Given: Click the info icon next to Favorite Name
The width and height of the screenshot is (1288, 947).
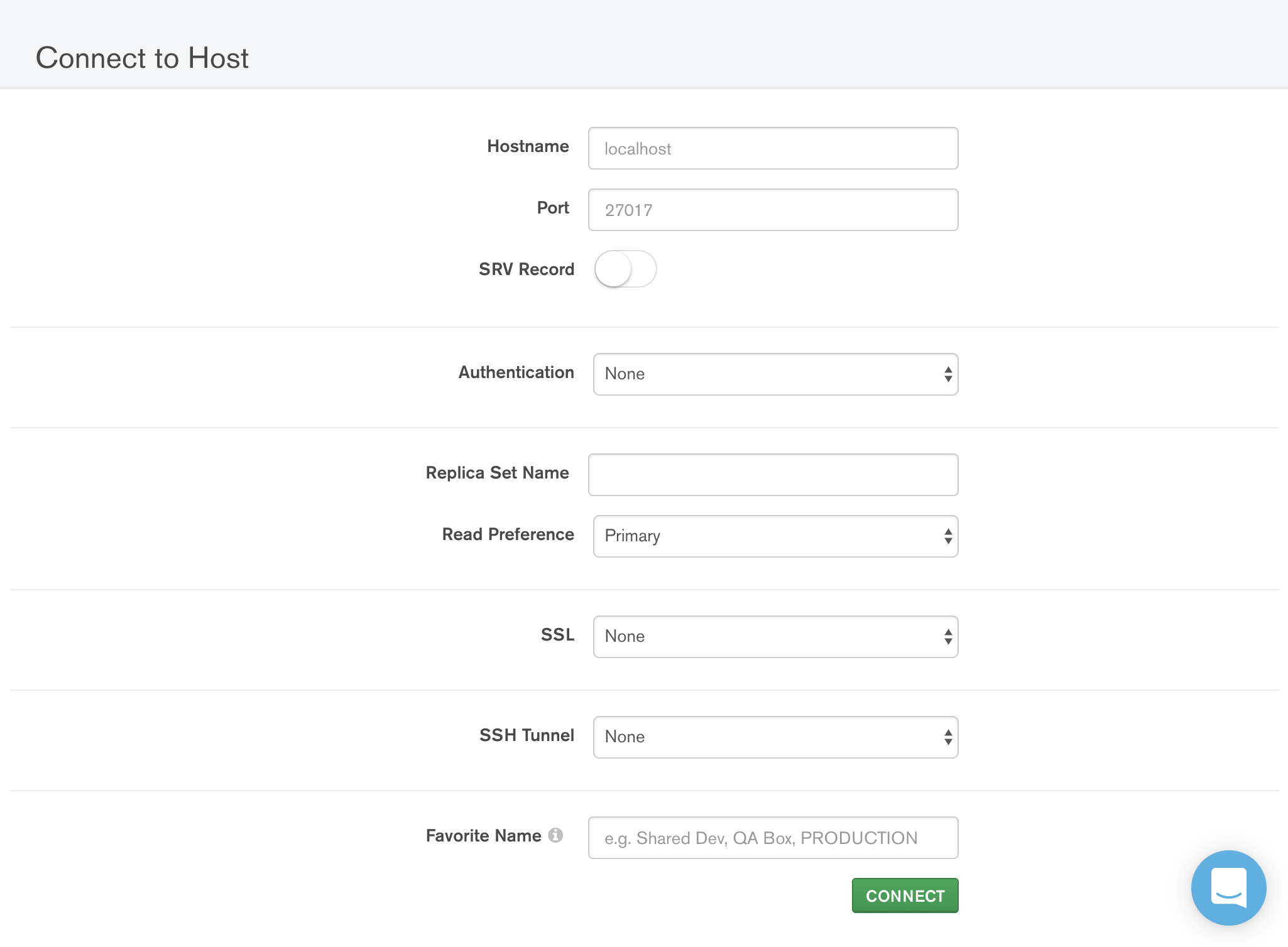Looking at the screenshot, I should pos(557,836).
